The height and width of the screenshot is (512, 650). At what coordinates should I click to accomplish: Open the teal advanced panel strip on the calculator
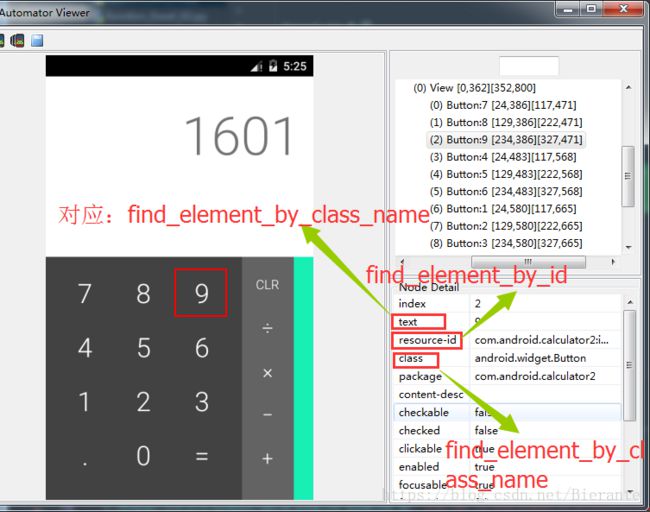(x=303, y=378)
